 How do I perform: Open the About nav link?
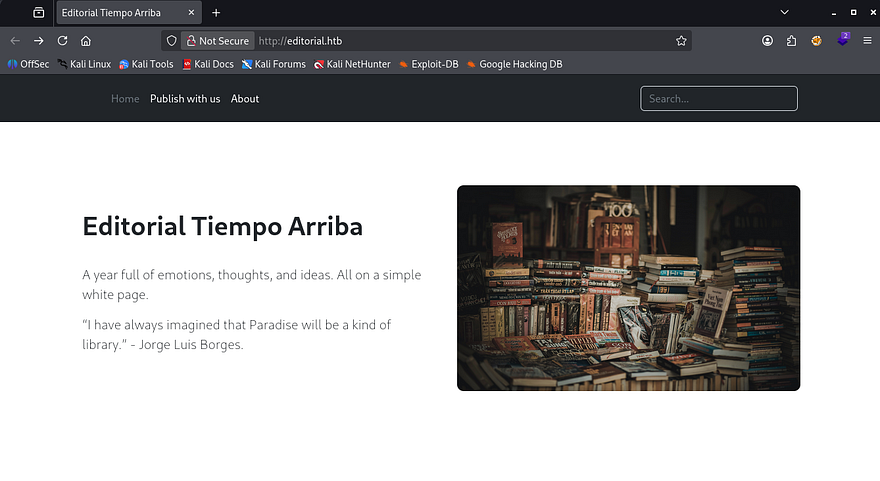[x=245, y=99]
